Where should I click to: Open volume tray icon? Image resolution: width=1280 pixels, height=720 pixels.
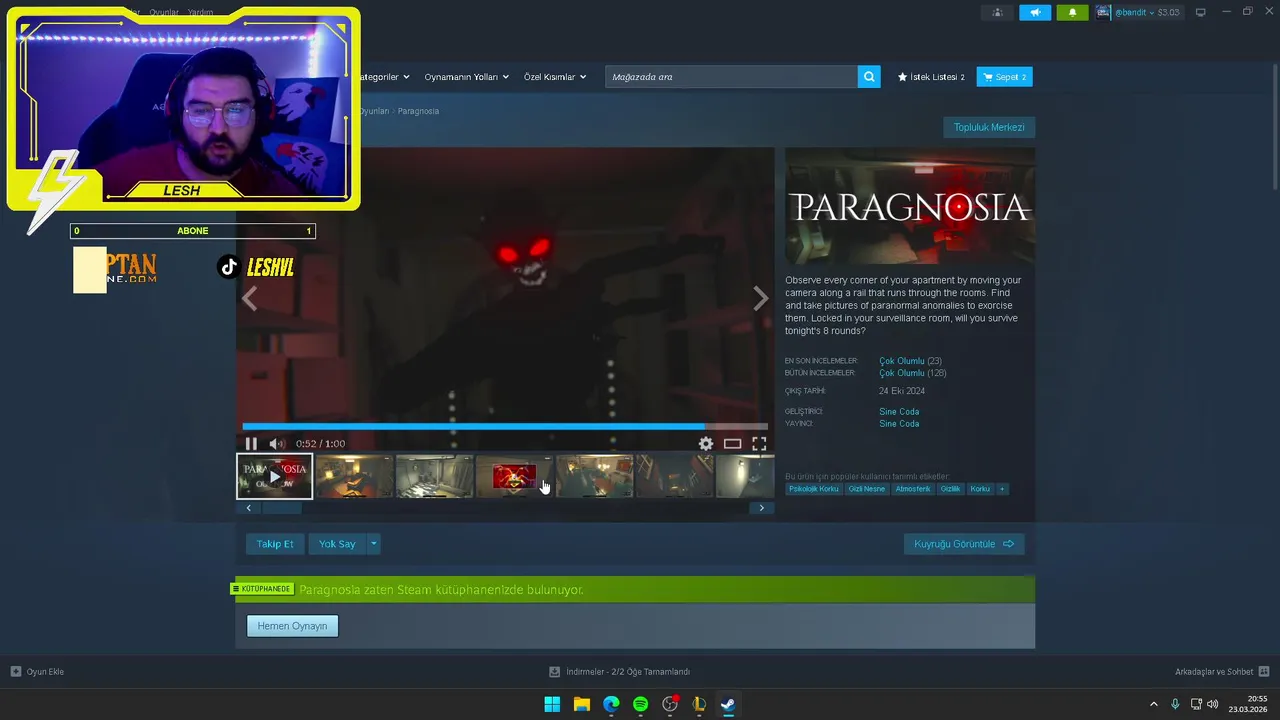(1213, 704)
